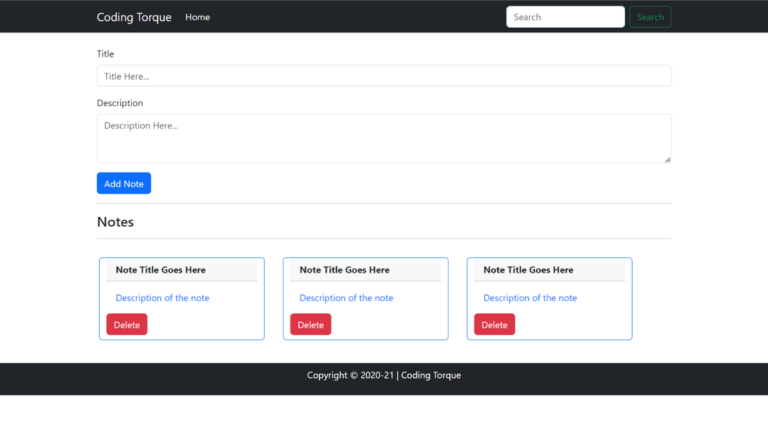Delete the leftmost note
Image resolution: width=768 pixels, height=432 pixels.
tap(127, 325)
